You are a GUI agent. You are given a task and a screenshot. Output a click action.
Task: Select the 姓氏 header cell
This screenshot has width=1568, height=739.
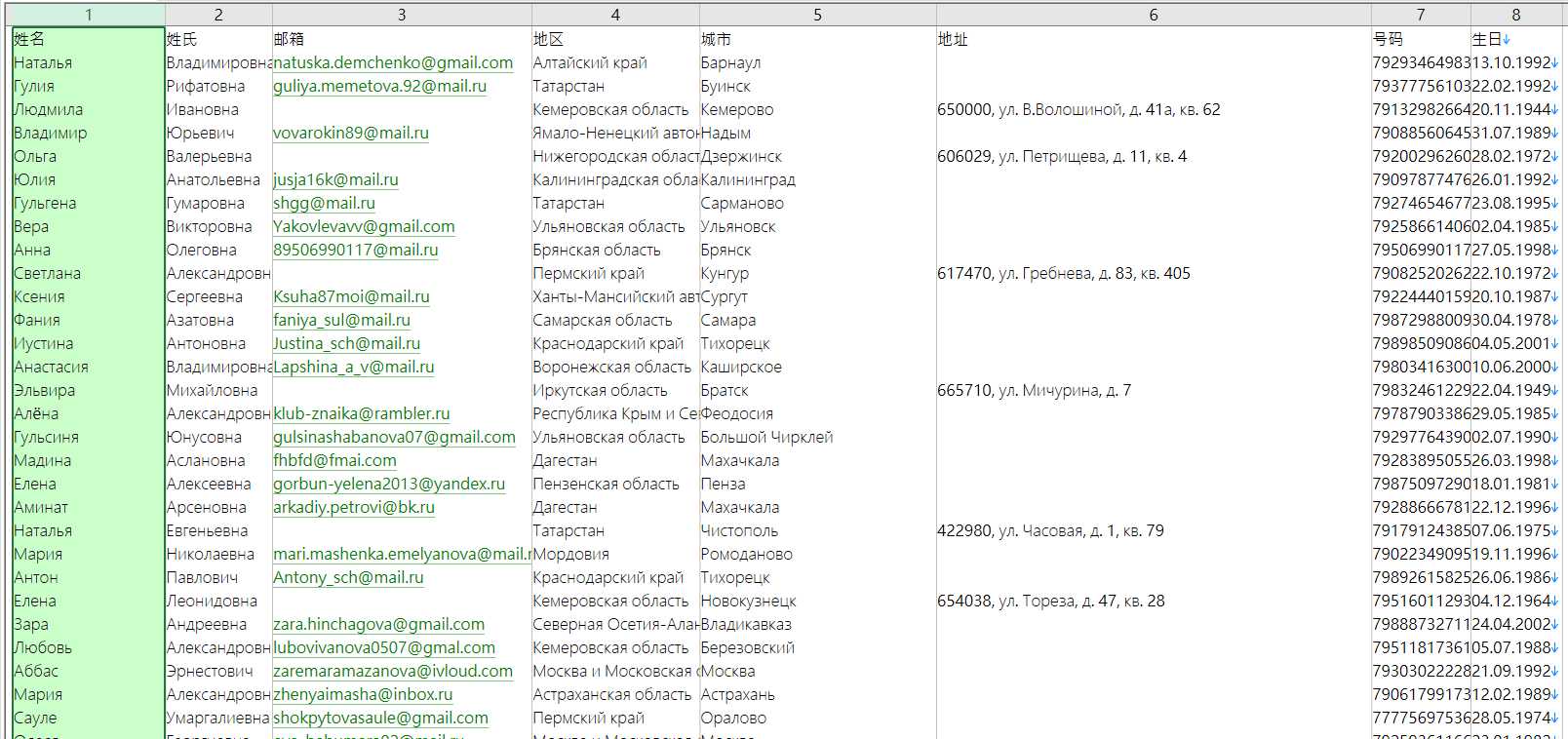coord(218,39)
